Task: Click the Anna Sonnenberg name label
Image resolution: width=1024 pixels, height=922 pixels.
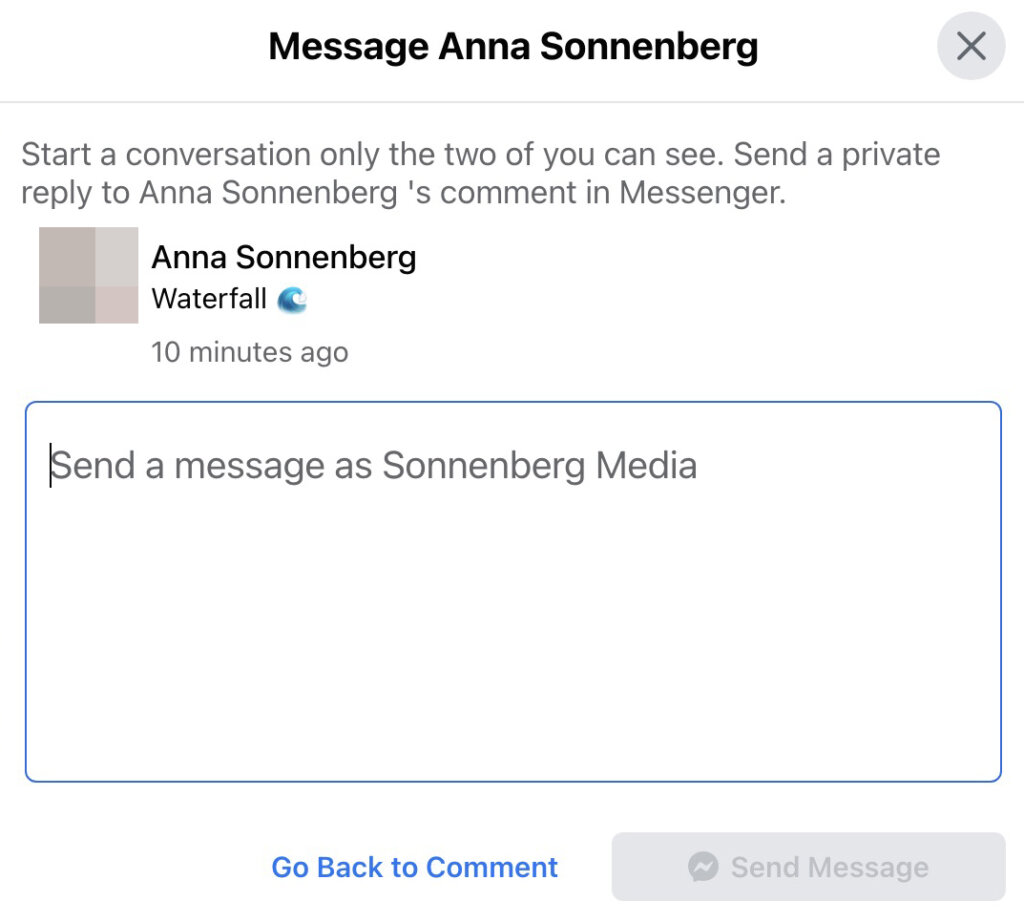Action: coord(283,257)
